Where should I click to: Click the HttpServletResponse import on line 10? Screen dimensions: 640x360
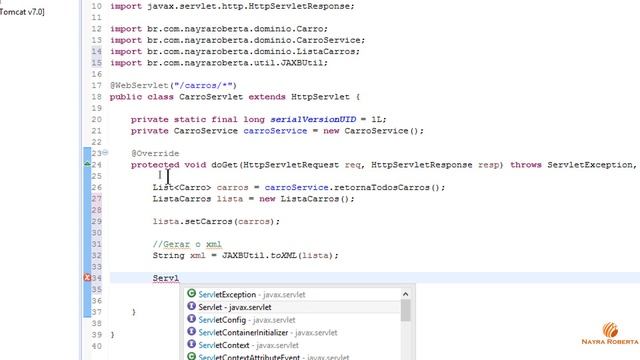pyautogui.click(x=232, y=6)
